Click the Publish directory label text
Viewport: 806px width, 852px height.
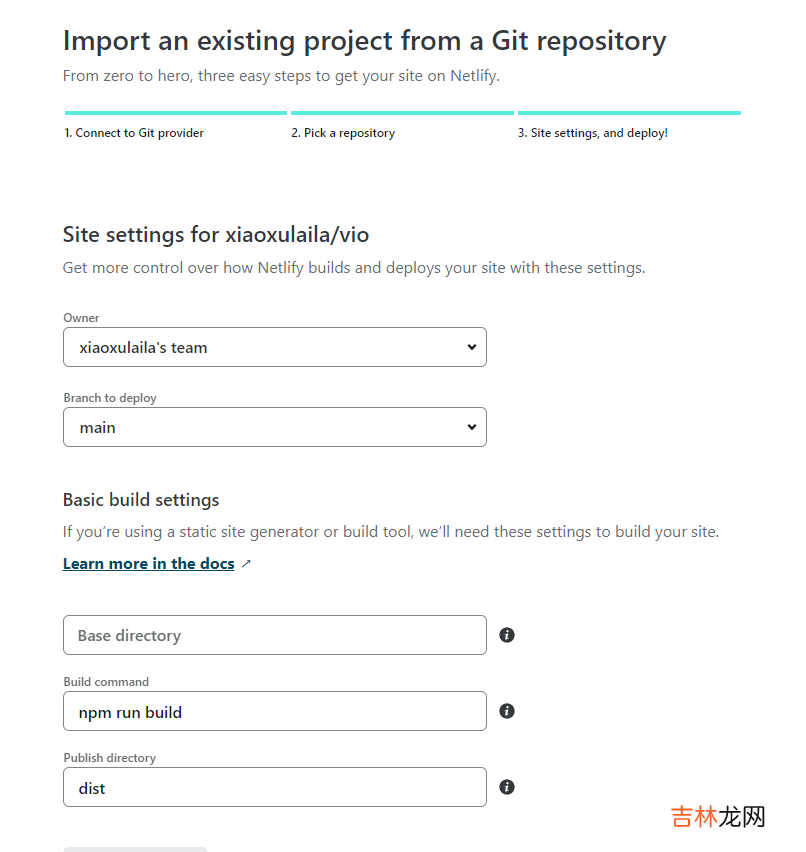pyautogui.click(x=110, y=758)
